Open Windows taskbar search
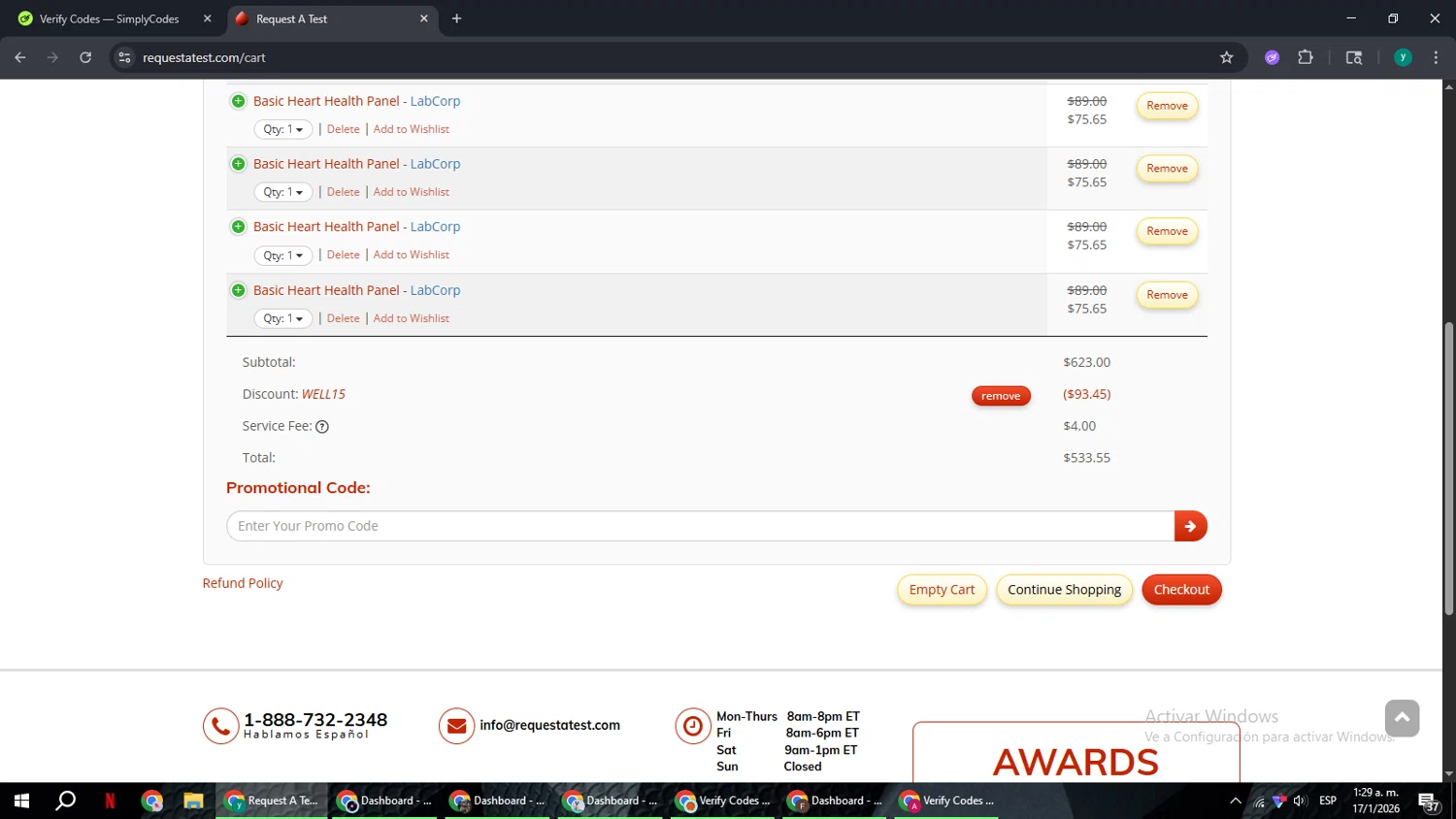Image resolution: width=1456 pixels, height=819 pixels. tap(65, 801)
